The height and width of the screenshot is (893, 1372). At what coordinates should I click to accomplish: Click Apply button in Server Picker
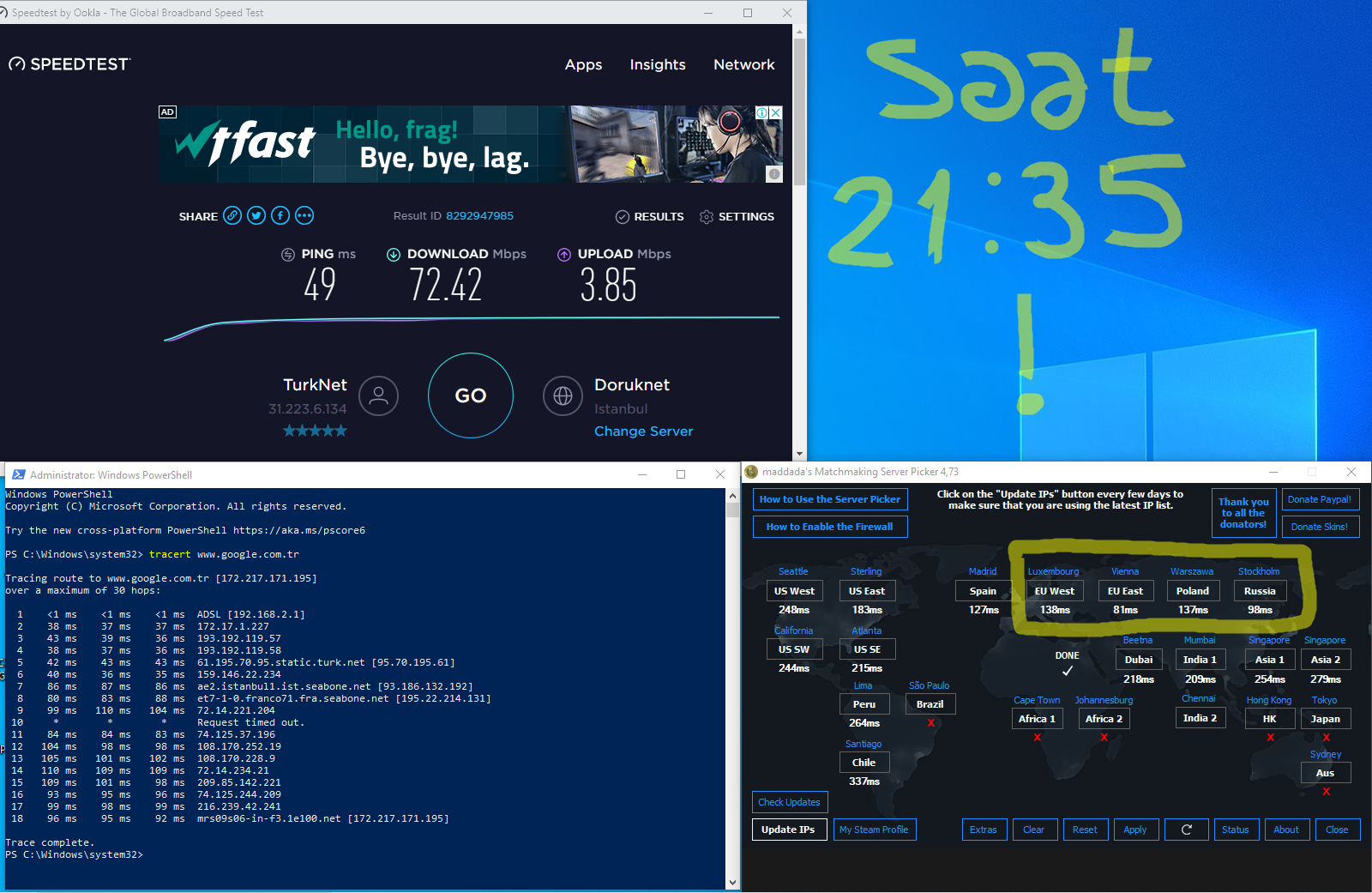pos(1135,830)
